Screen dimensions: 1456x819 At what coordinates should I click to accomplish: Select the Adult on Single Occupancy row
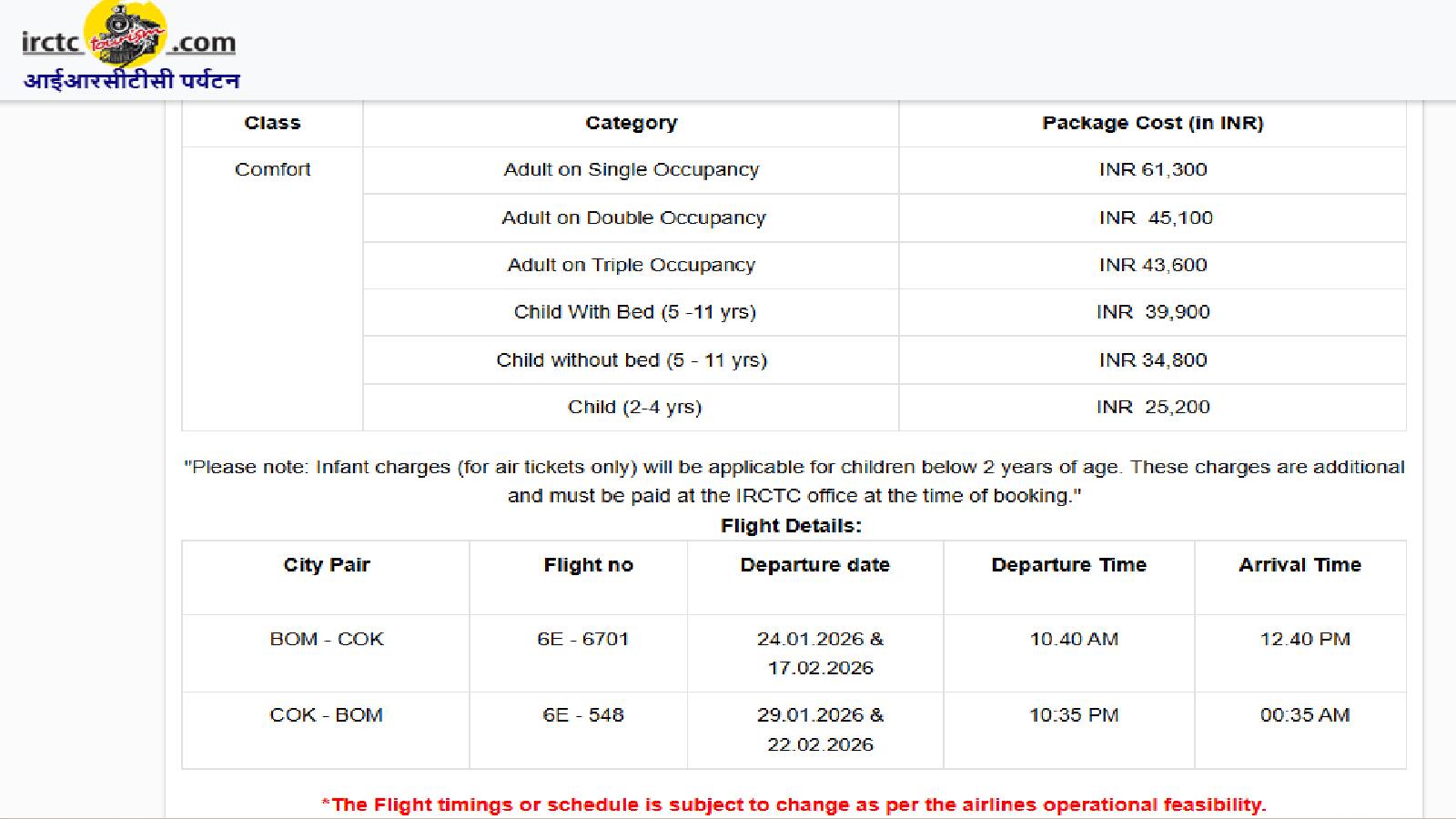(631, 170)
